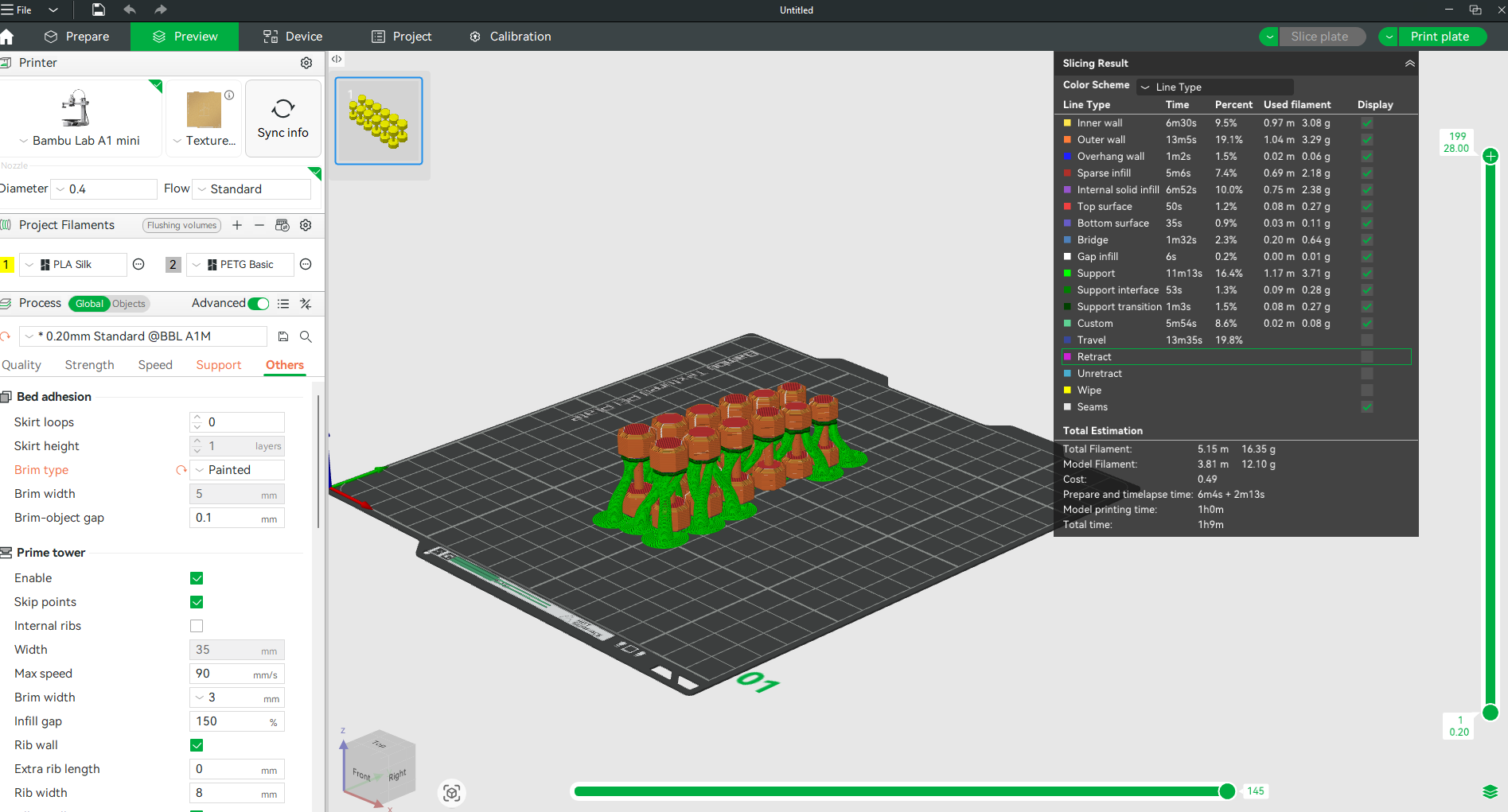The width and height of the screenshot is (1508, 812).
Task: Click layers icon at bottom right
Action: tap(1490, 791)
